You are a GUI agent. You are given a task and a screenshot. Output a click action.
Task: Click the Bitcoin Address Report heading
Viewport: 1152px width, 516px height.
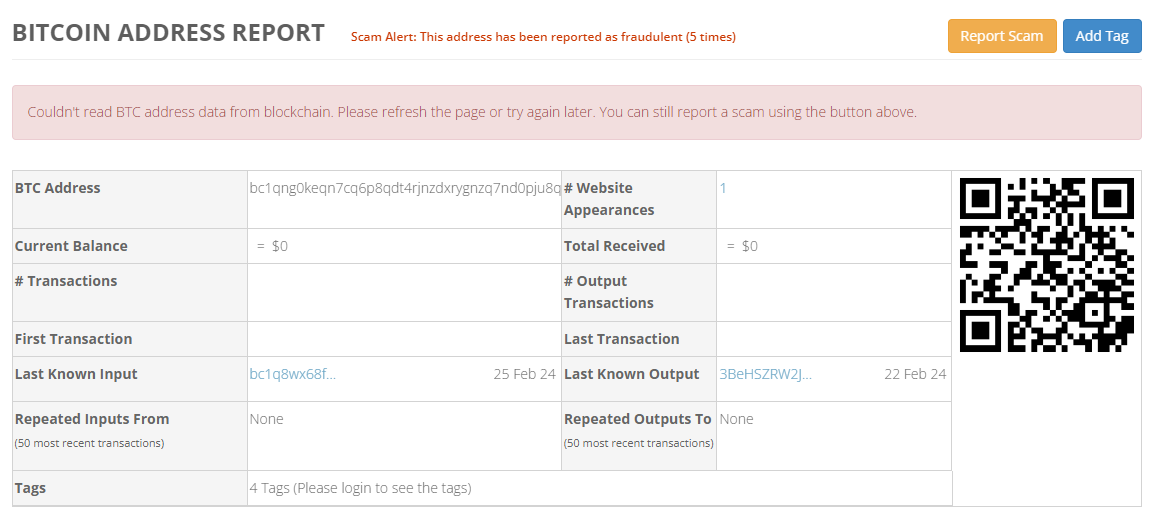[168, 33]
